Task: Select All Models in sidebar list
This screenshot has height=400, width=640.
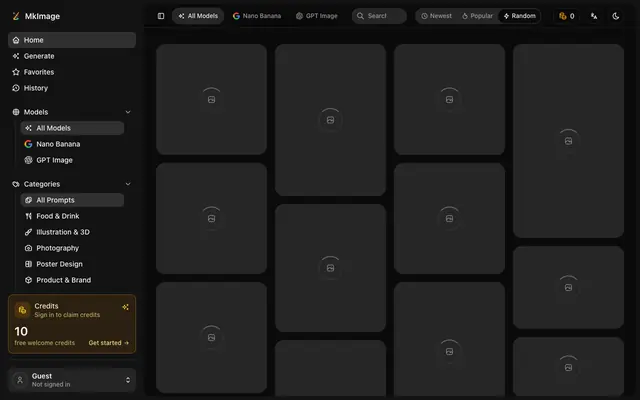Action: [72, 128]
